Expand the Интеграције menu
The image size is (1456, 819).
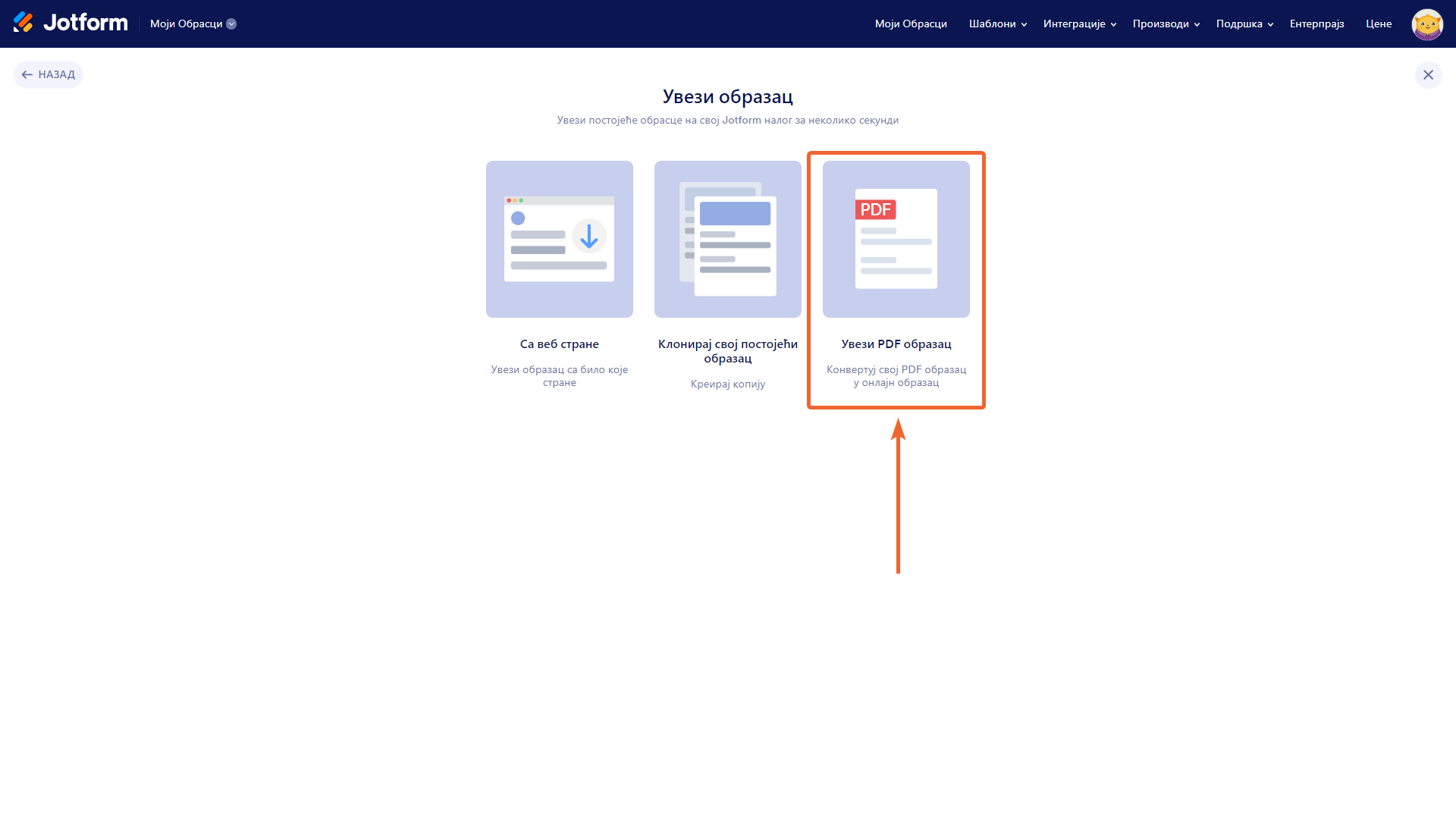tap(1079, 24)
